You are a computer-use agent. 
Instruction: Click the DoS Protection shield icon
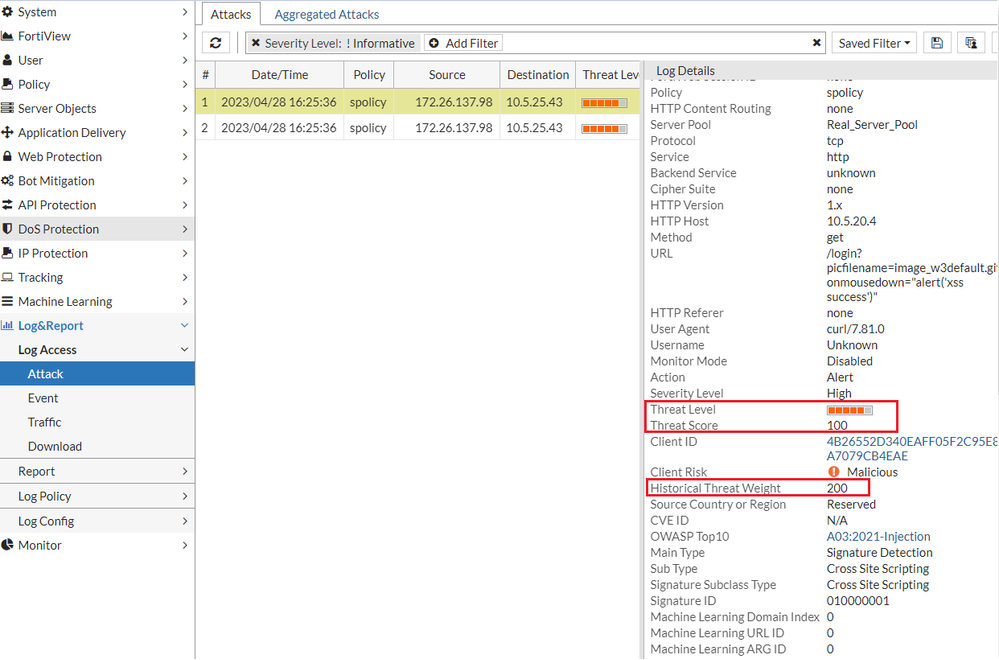click(x=8, y=229)
